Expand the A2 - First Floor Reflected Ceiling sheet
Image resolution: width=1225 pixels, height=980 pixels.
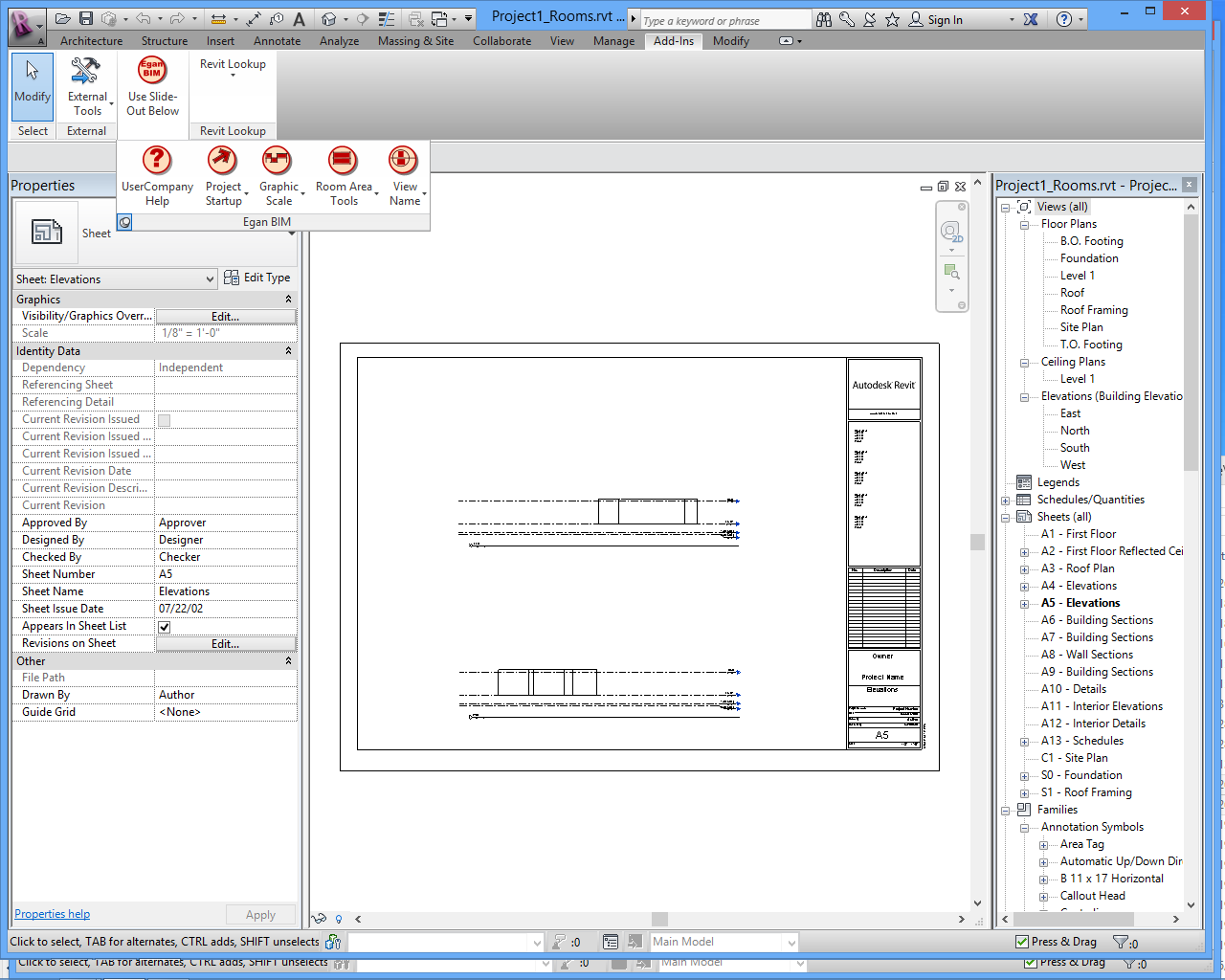pos(1024,552)
